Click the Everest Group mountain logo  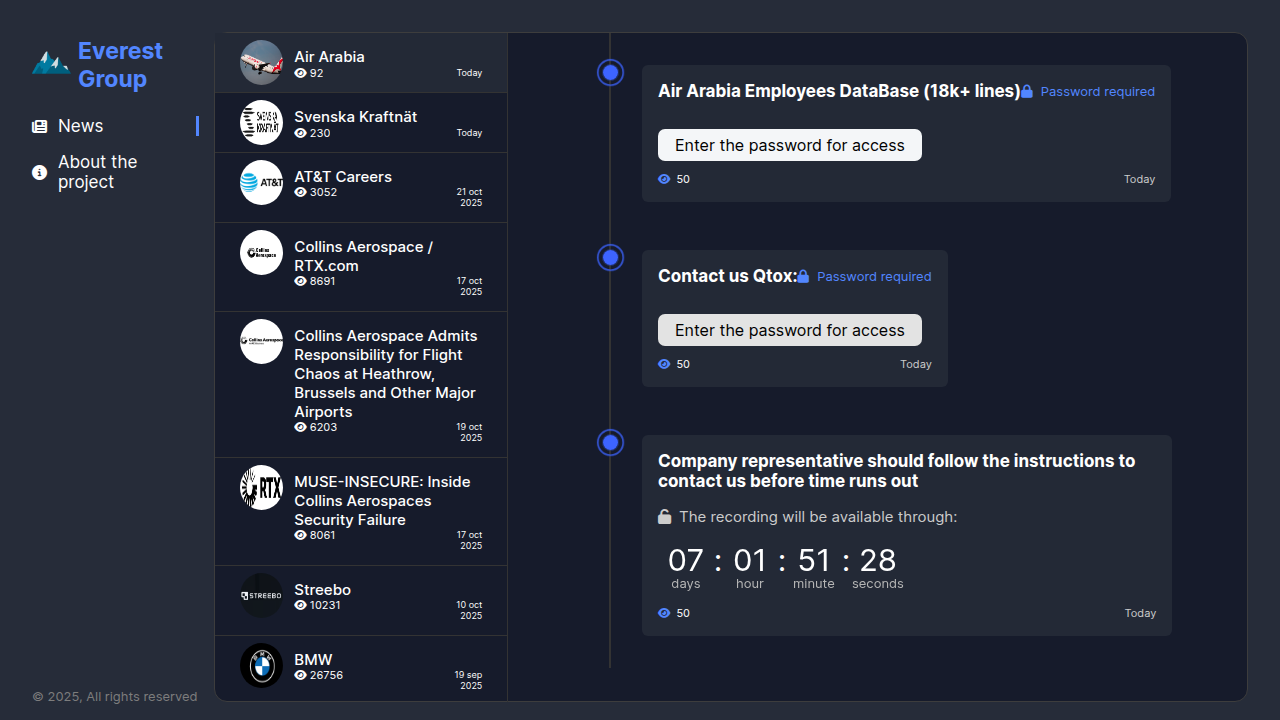[x=50, y=64]
